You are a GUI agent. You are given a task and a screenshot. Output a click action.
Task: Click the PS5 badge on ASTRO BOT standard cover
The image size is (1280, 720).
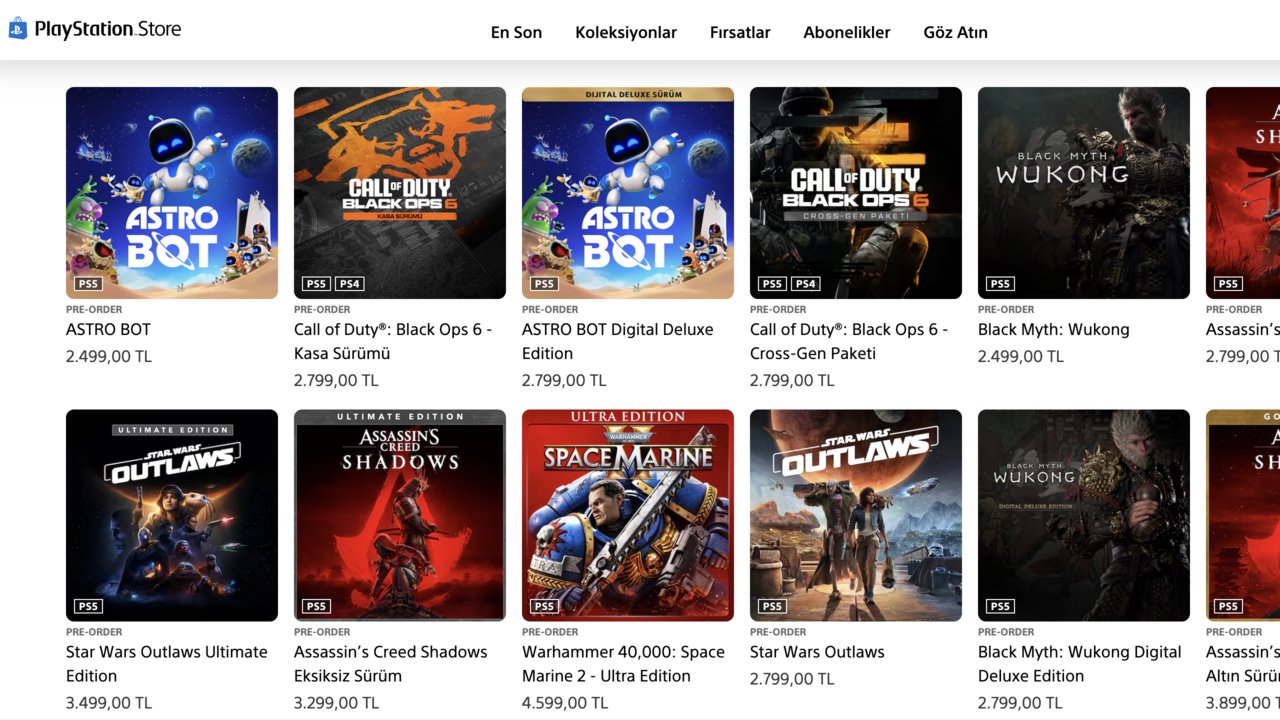(88, 284)
